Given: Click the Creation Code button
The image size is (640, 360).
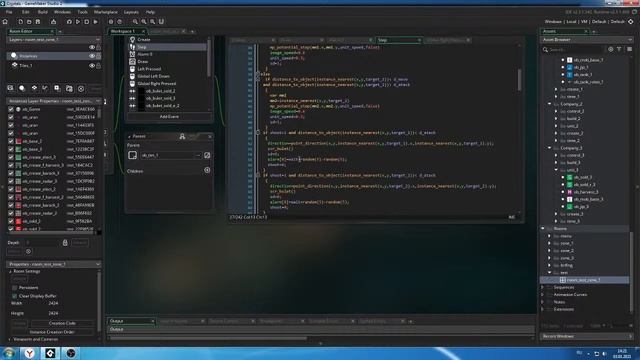Looking at the screenshot, I should (62, 323).
